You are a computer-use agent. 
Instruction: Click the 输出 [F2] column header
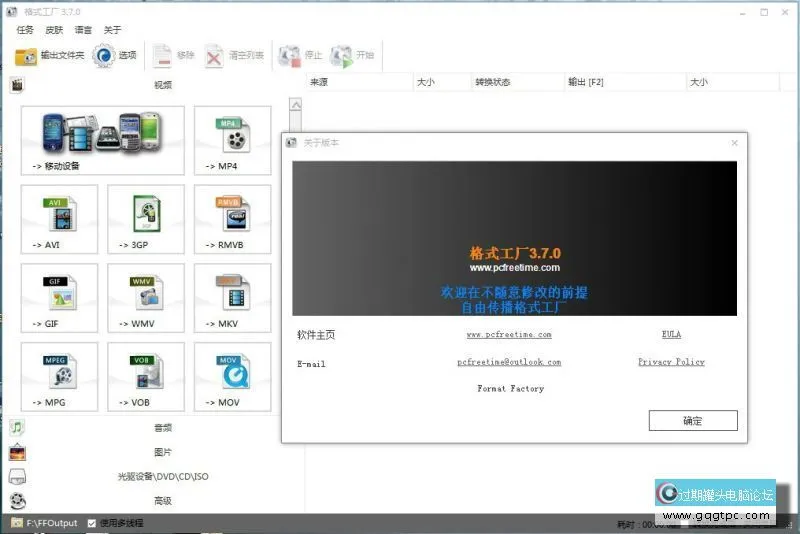[x=626, y=82]
